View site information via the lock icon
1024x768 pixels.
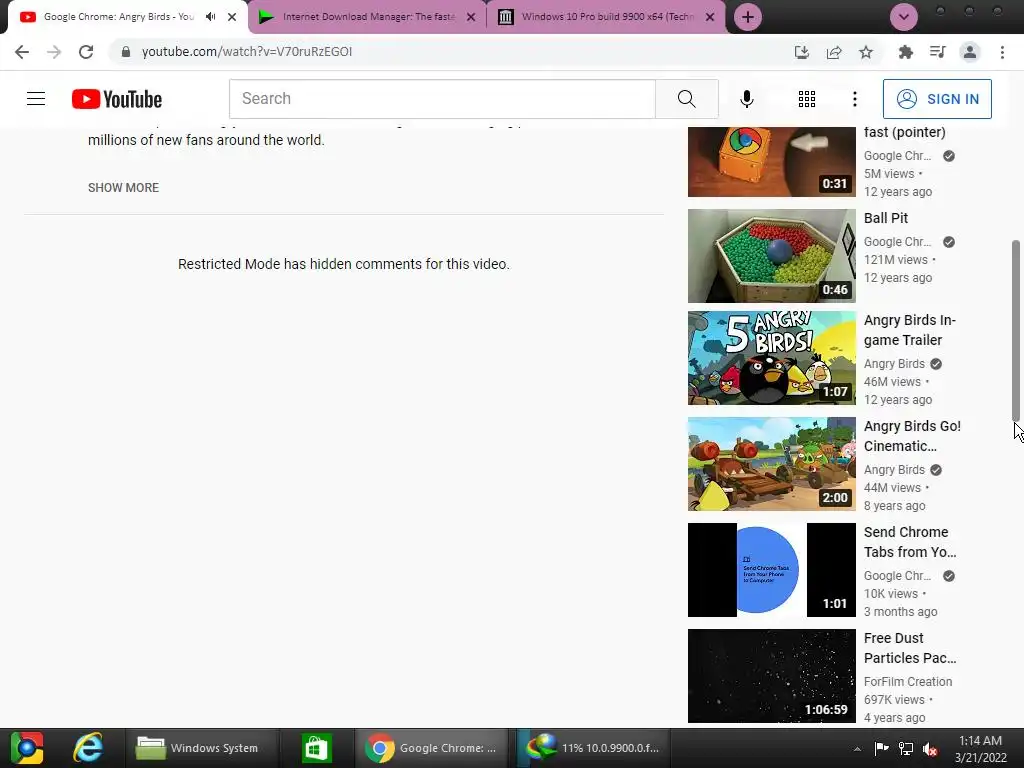tap(126, 52)
